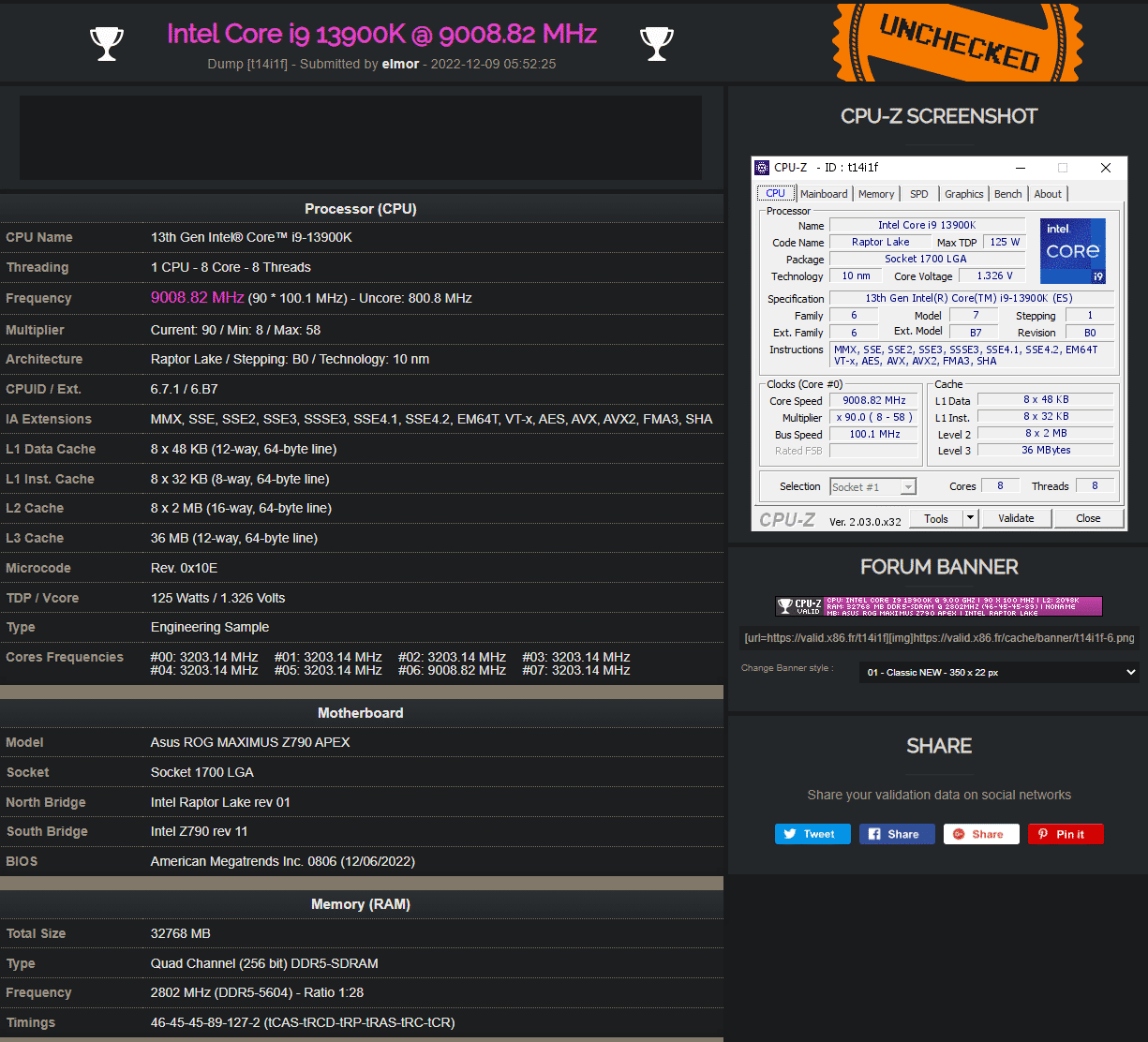Select the CPU Name value 13th Gen Intel Core i9-13900K

click(x=251, y=238)
